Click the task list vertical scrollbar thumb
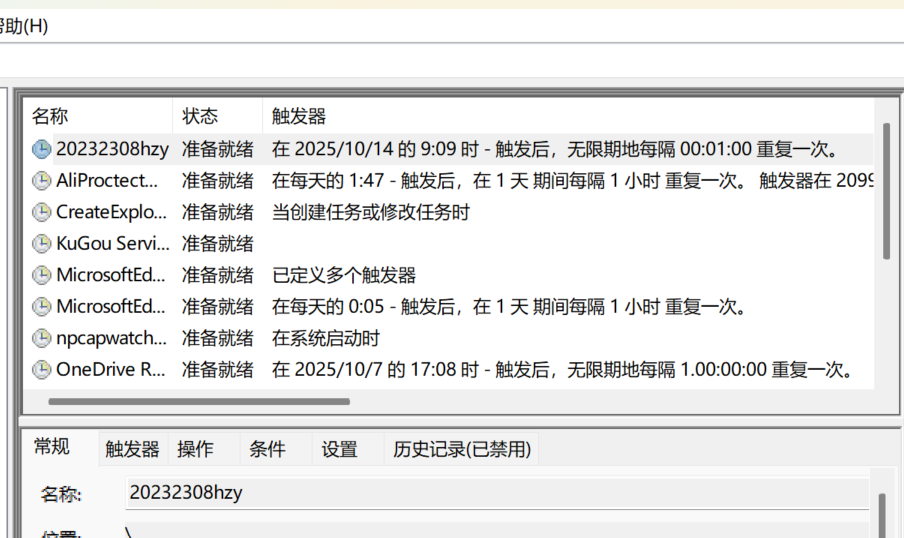This screenshot has height=538, width=904. click(886, 191)
